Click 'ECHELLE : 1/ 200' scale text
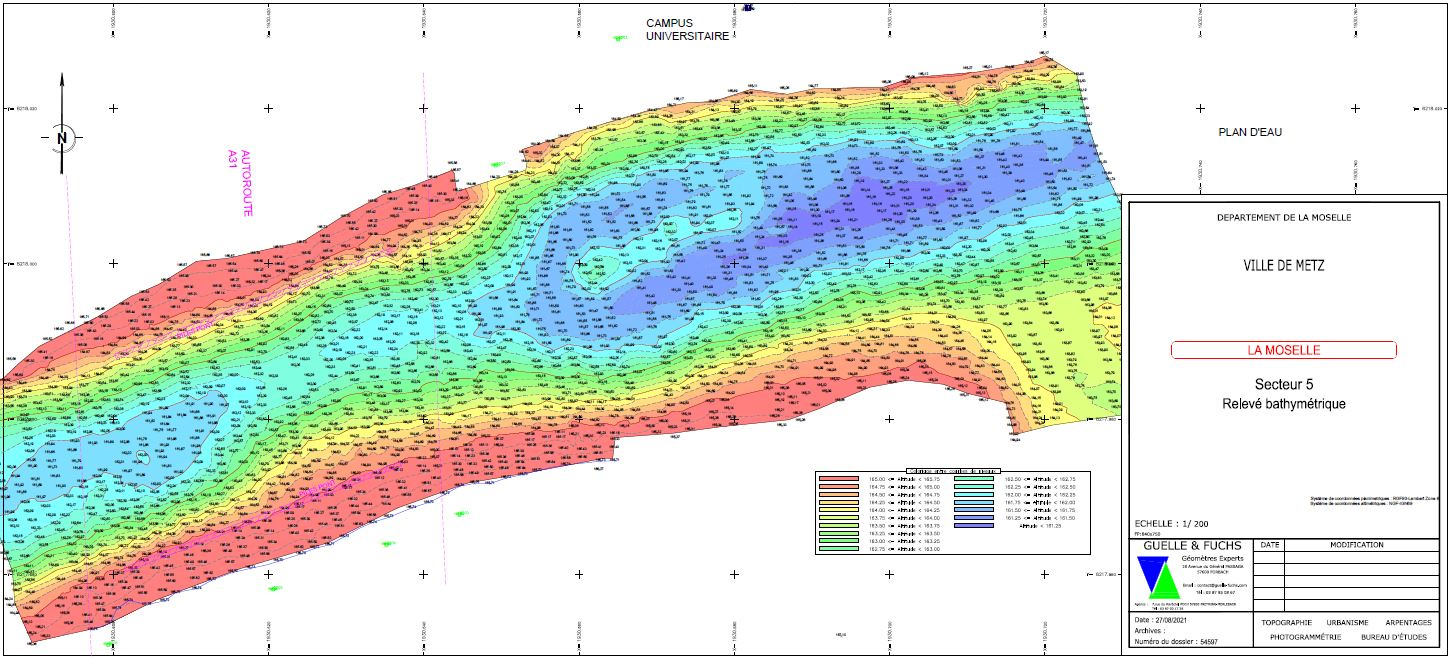Screen dimensions: 1450x658 point(1171,523)
